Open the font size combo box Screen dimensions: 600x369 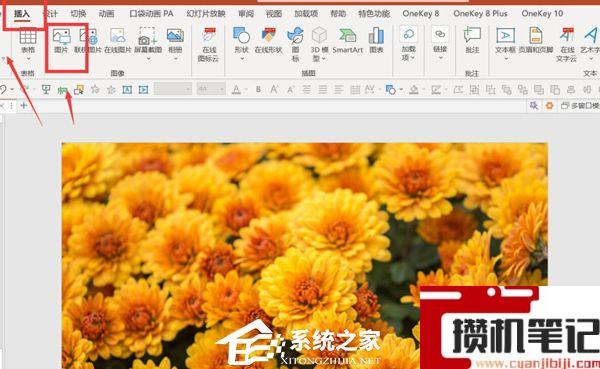210,89
